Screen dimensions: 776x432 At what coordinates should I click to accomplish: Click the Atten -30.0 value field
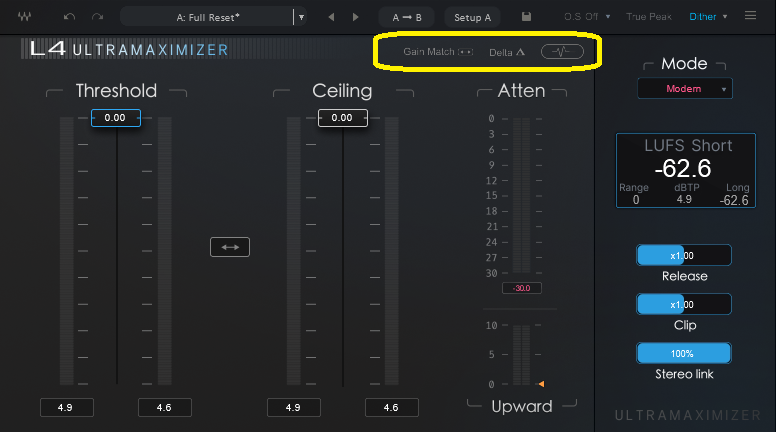[521, 288]
